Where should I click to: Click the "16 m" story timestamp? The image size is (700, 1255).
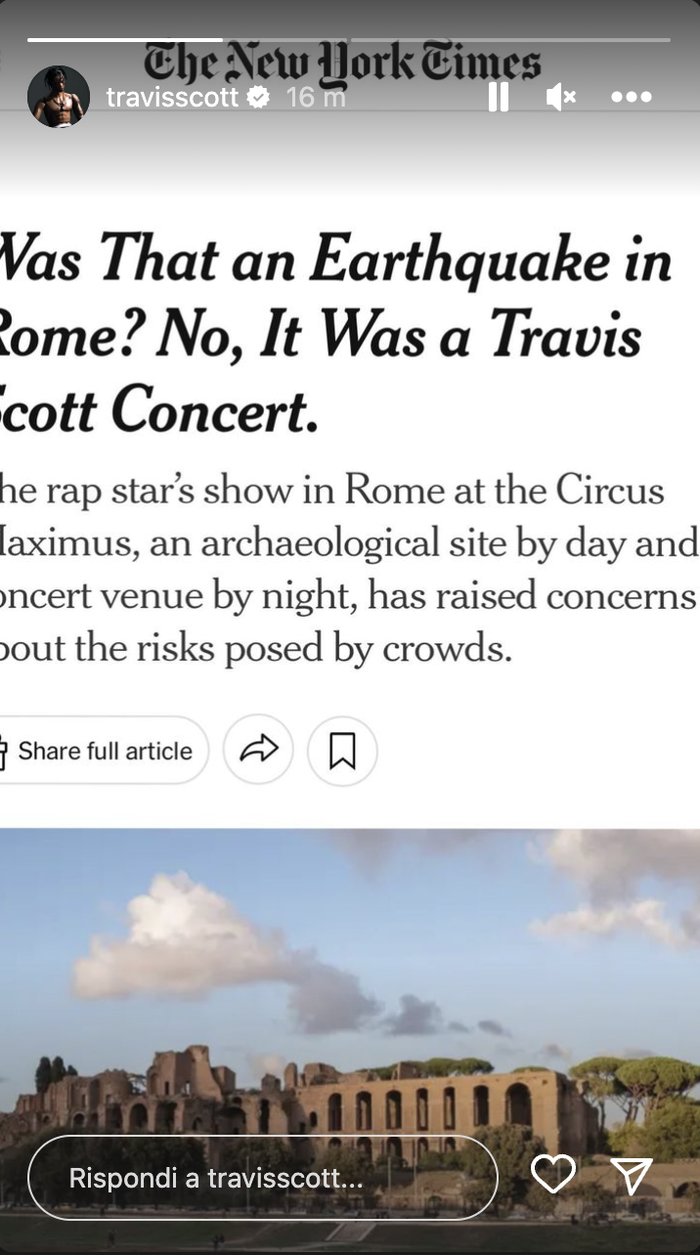(315, 98)
